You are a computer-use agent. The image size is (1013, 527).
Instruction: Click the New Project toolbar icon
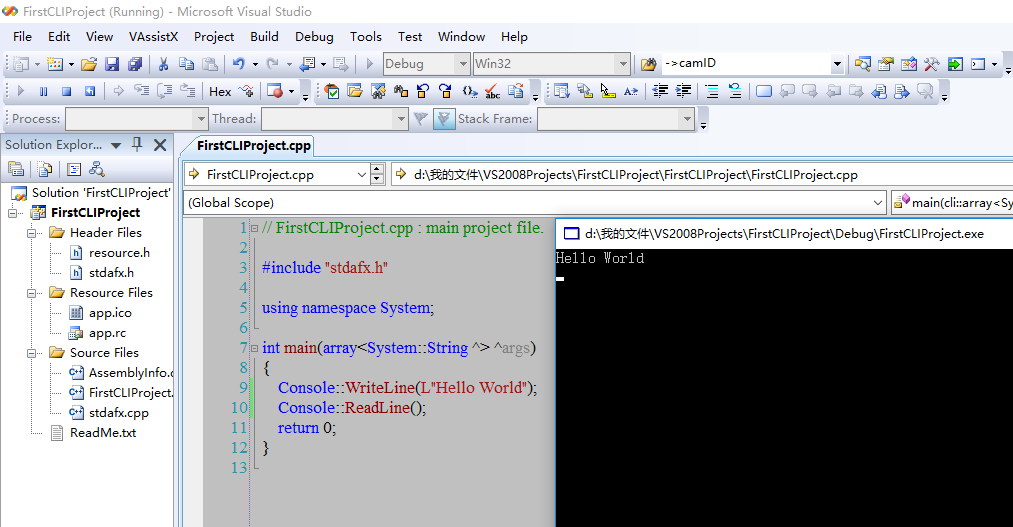pos(21,64)
